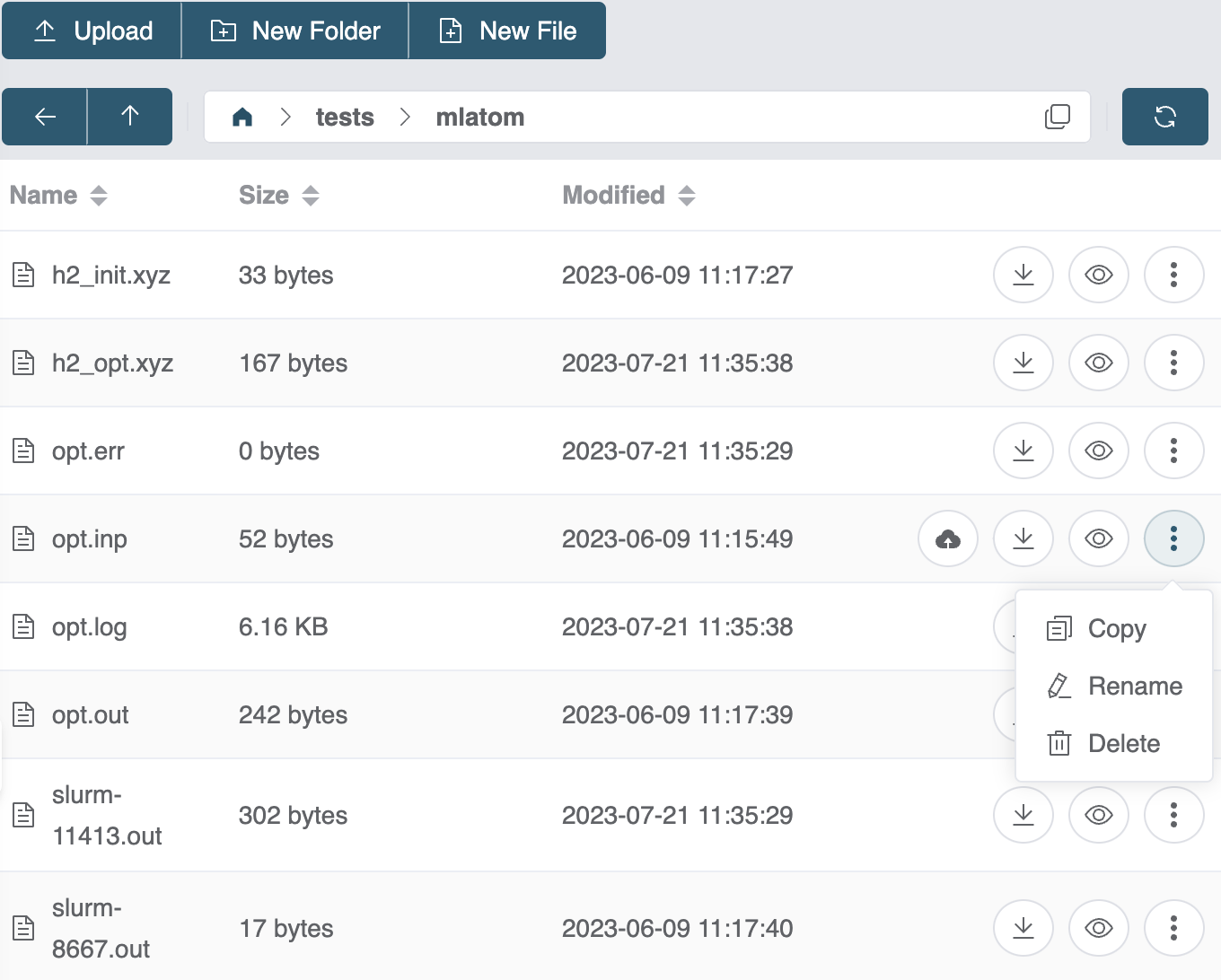Viewport: 1221px width, 980px height.
Task: Open more options for h2_init.xyz
Action: click(1173, 275)
